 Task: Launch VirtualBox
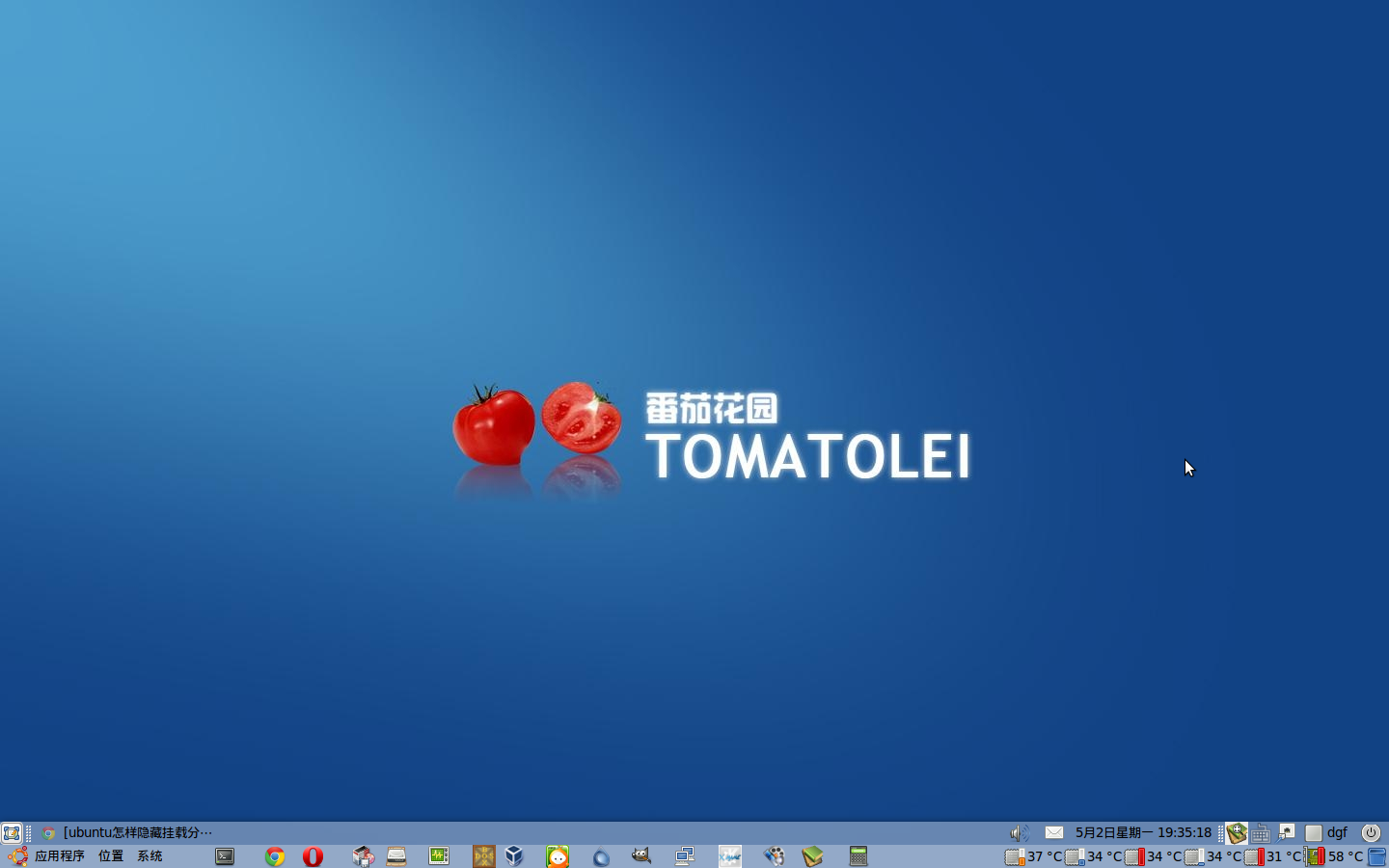tap(514, 856)
